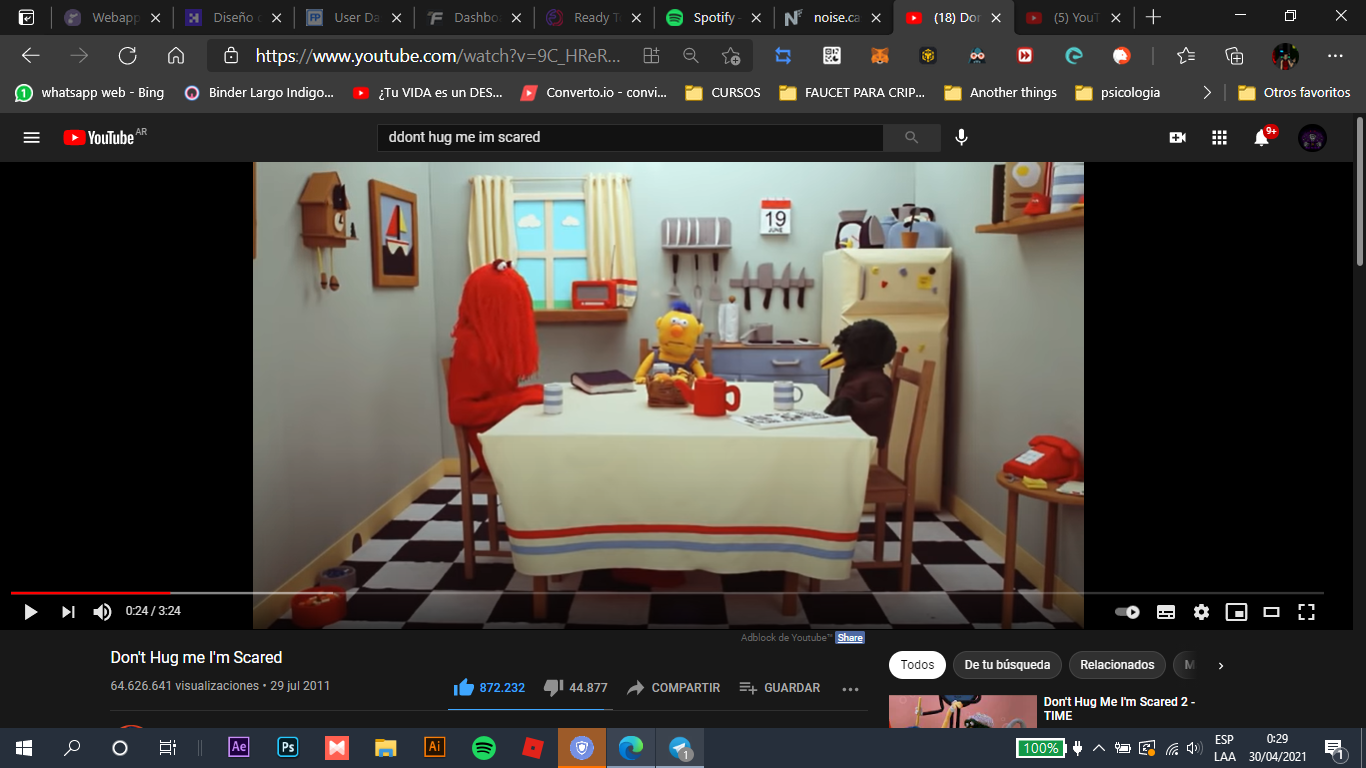The image size is (1366, 768).
Task: Show hidden system tray icons chevron
Action: (1099, 748)
